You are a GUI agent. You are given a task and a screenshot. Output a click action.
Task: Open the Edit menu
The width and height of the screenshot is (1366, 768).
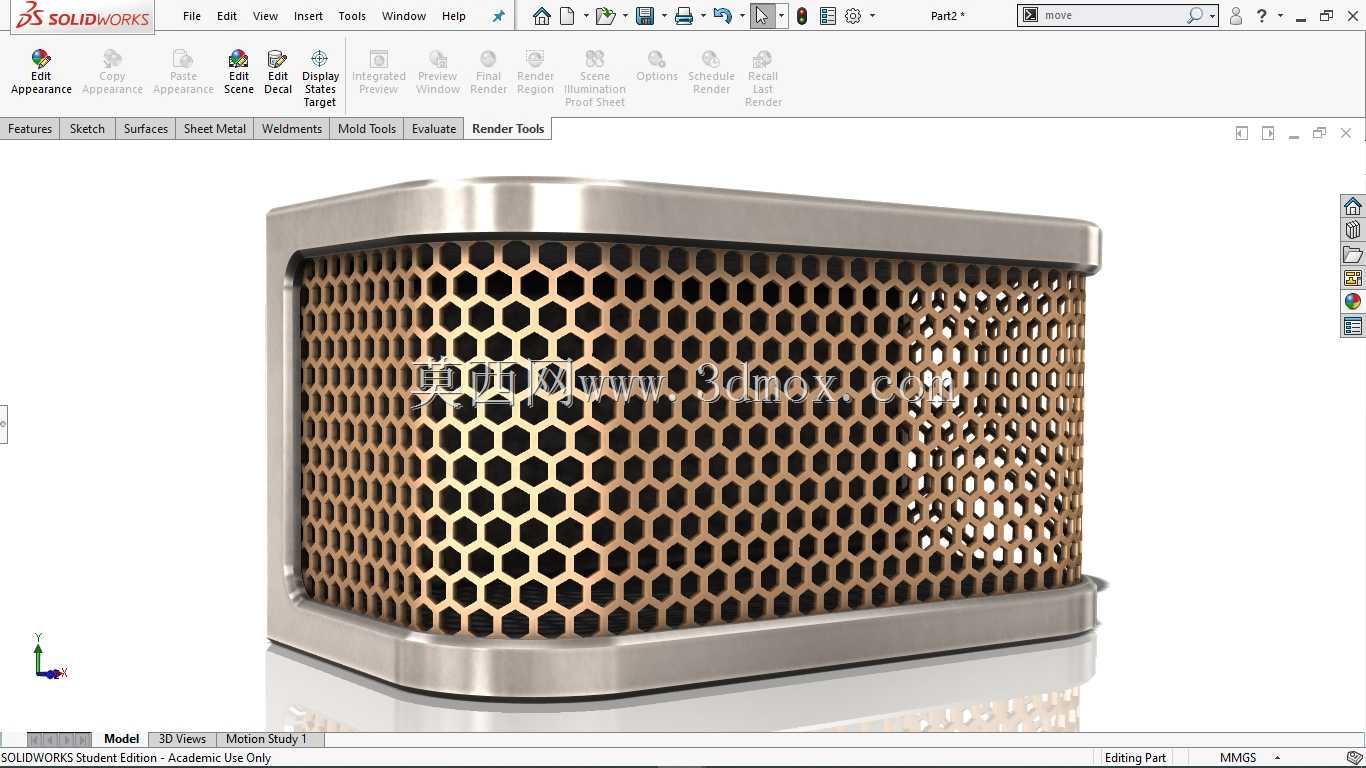click(227, 16)
